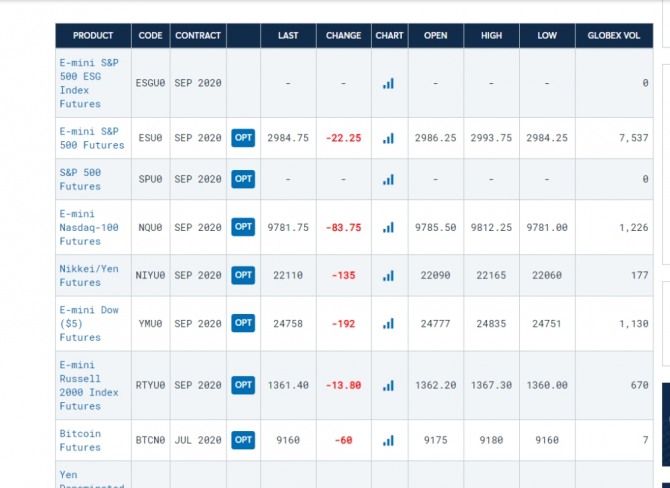View E-mini Russell 2000 chart icon

[x=388, y=385]
